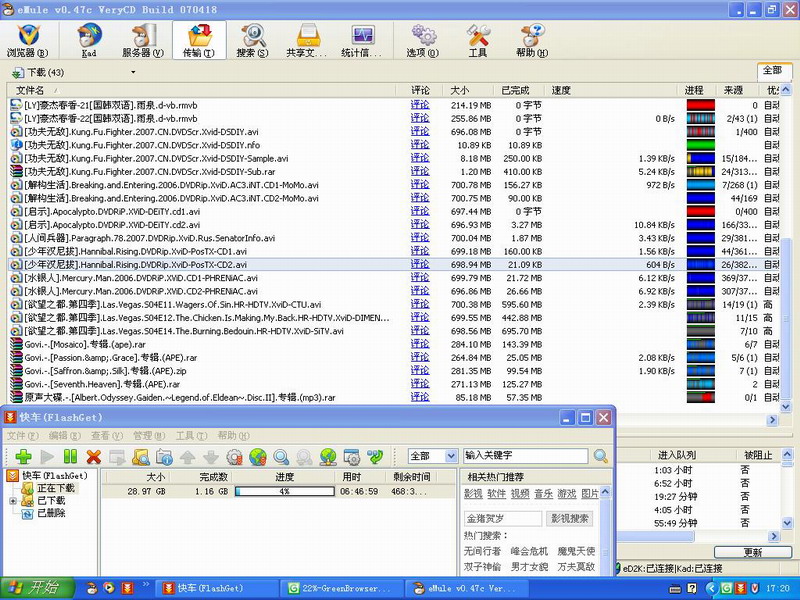Click the gear options icon in FlashGet toolbar
This screenshot has height=600, width=800.
[234, 456]
